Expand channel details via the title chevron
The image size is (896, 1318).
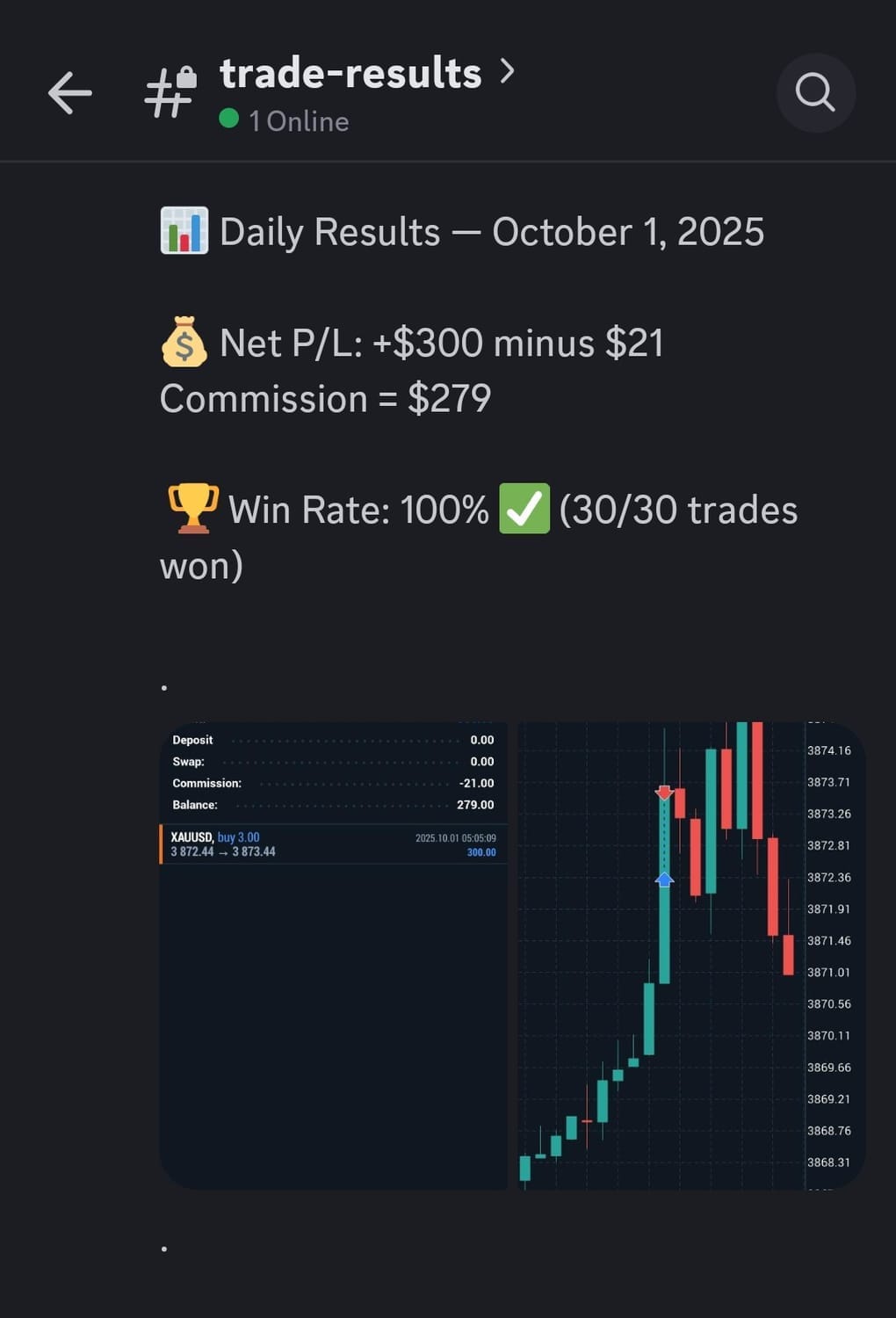[507, 71]
